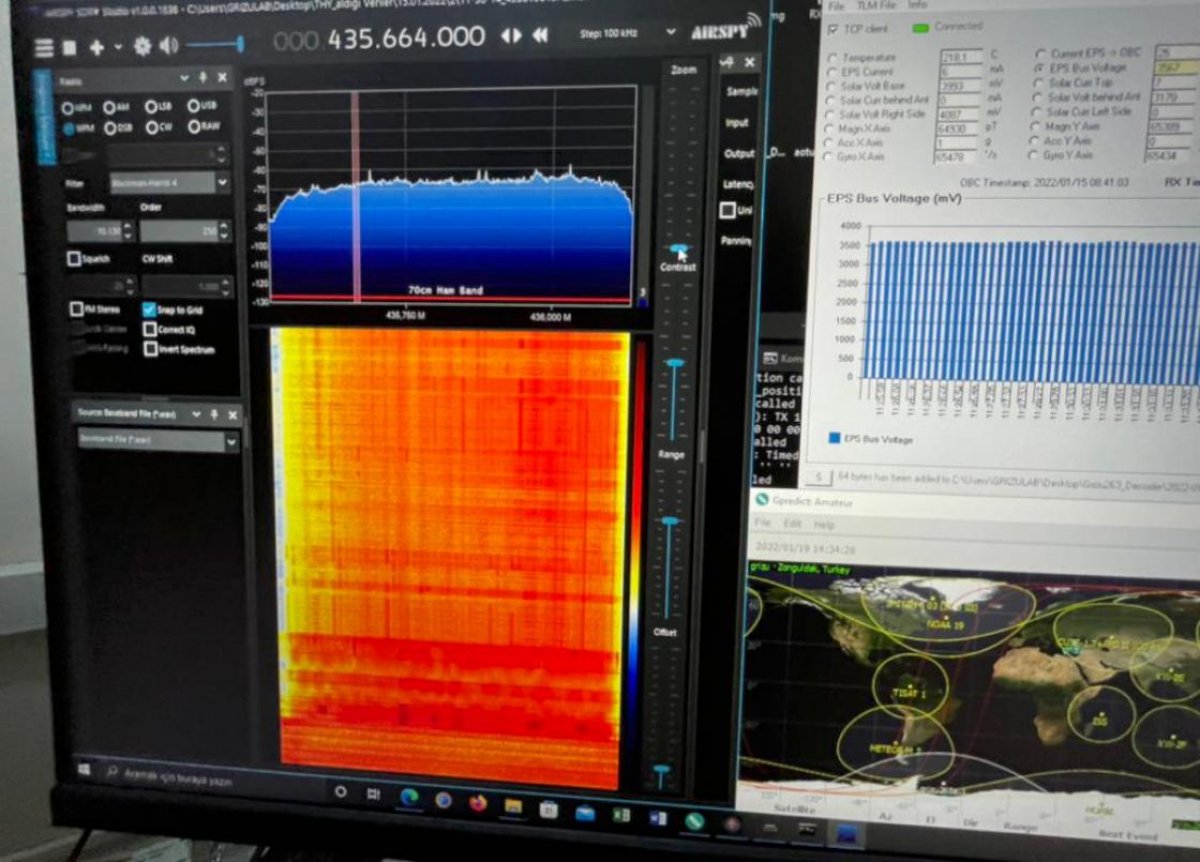The image size is (1200, 862).
Task: Launch Microsoft Edge from the taskbar
Action: click(x=409, y=798)
